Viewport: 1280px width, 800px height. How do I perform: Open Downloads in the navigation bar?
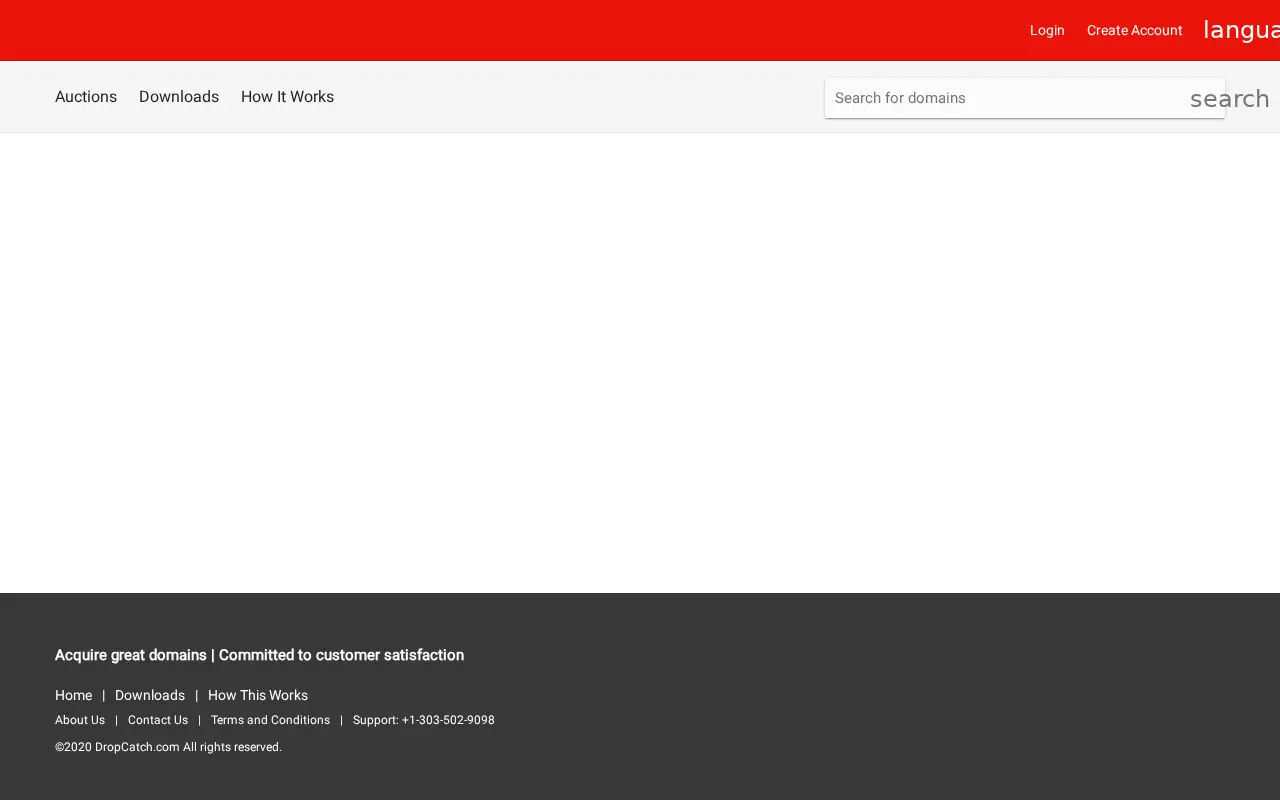click(179, 97)
